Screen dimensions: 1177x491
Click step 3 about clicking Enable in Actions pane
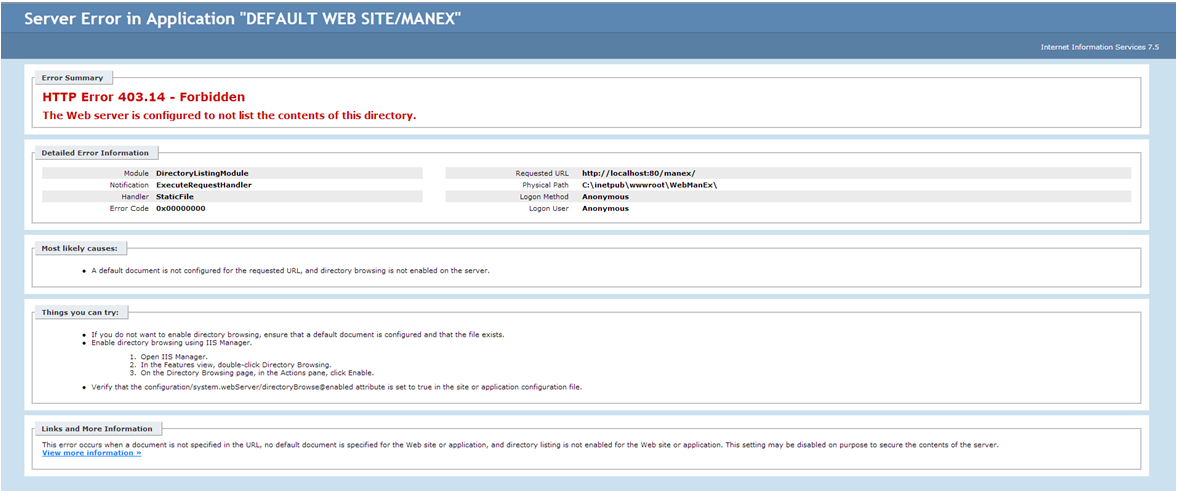pos(257,372)
